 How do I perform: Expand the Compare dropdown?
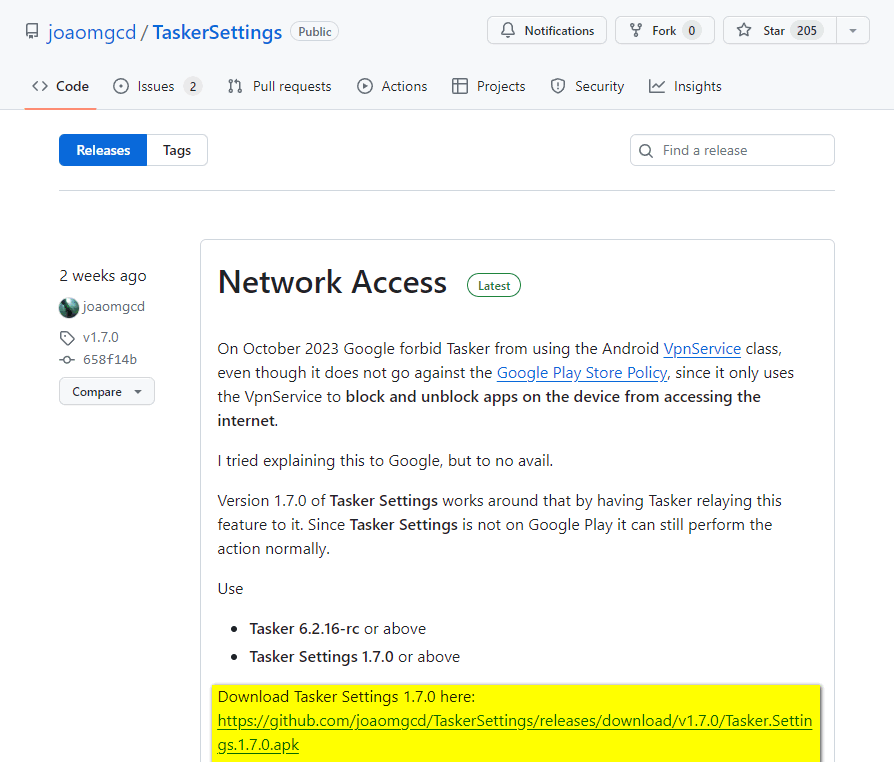(107, 391)
